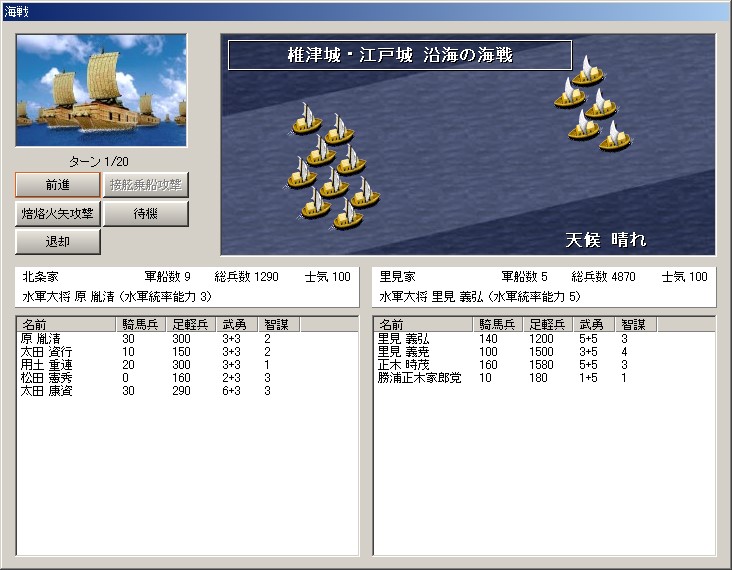Viewport: 732px width, 570px height.
Task: Click the warship picture thumbnail
Action: point(101,91)
